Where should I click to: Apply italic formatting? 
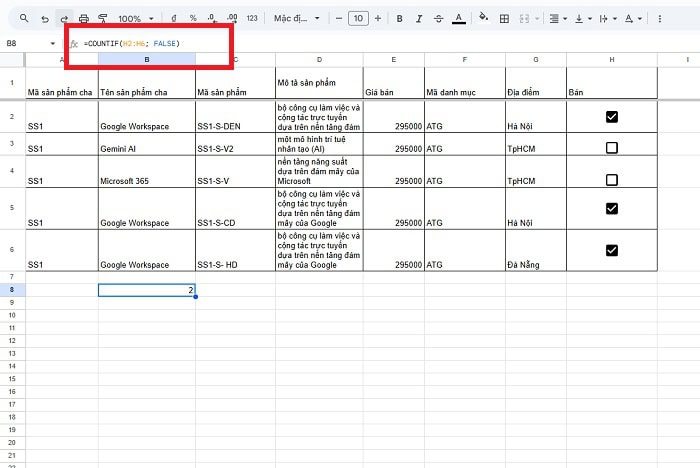tap(419, 18)
